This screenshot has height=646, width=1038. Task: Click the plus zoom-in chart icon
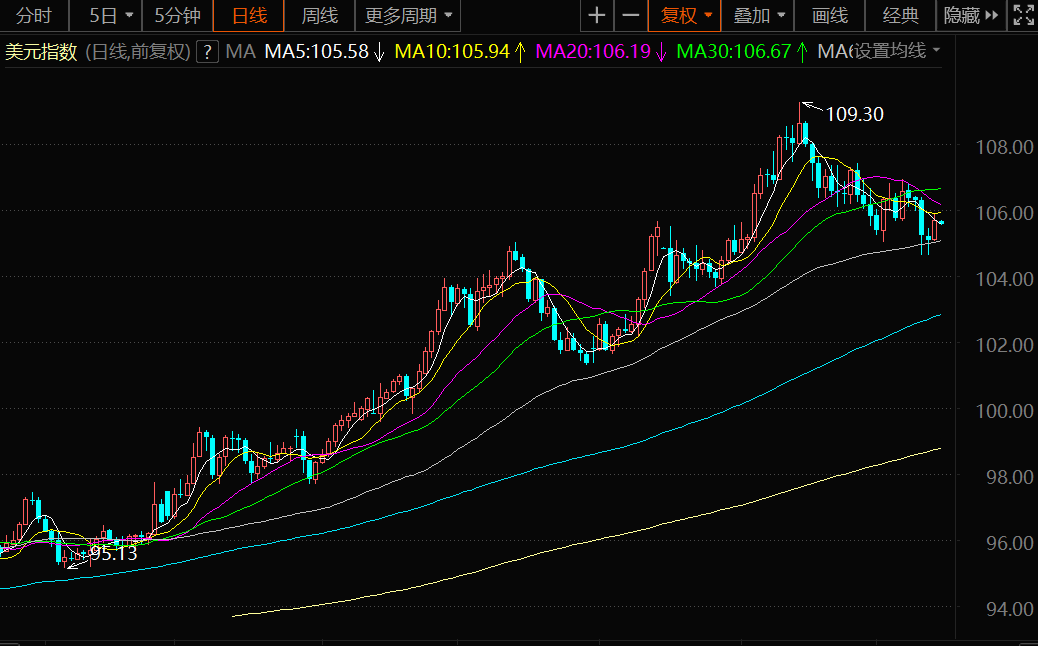(x=597, y=15)
